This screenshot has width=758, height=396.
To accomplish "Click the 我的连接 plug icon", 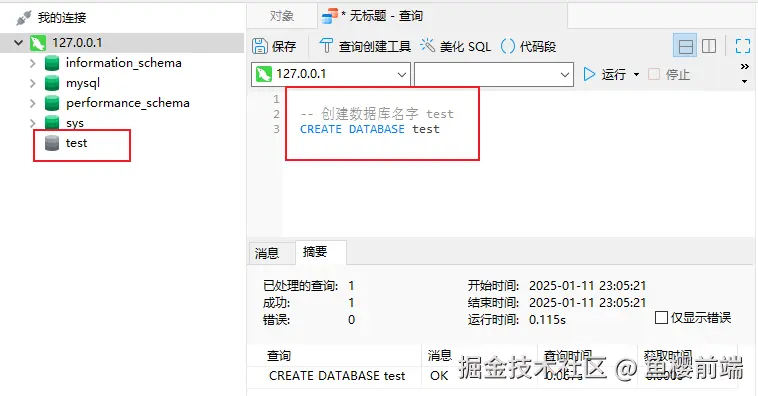I will click(x=23, y=18).
